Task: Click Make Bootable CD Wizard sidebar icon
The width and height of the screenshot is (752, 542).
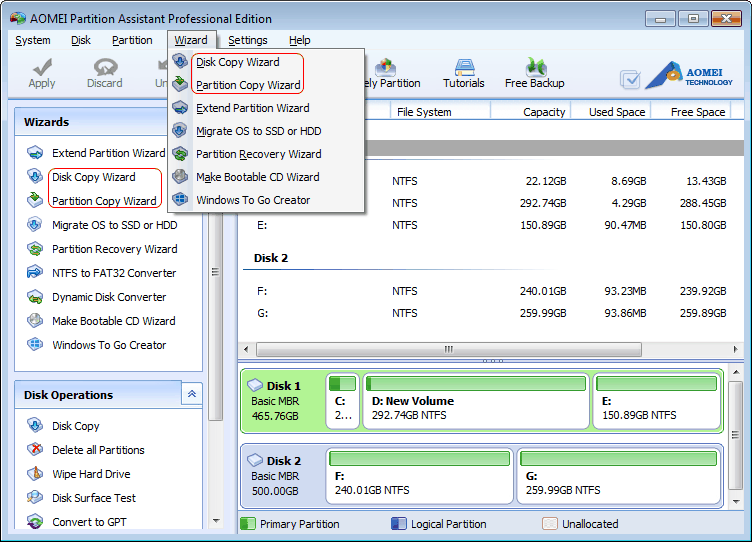Action: click(x=35, y=320)
